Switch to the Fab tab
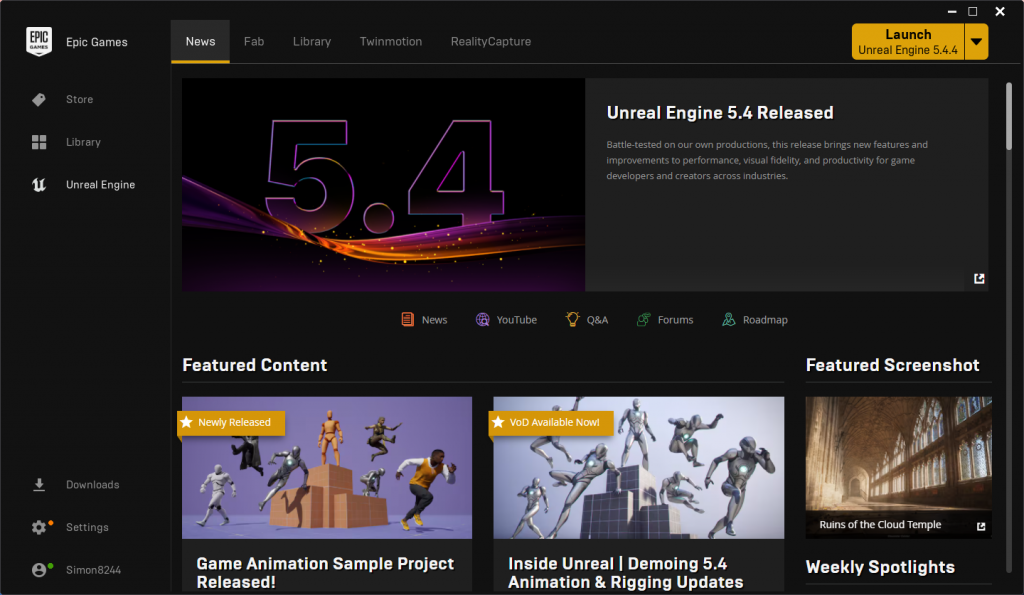 coord(254,42)
